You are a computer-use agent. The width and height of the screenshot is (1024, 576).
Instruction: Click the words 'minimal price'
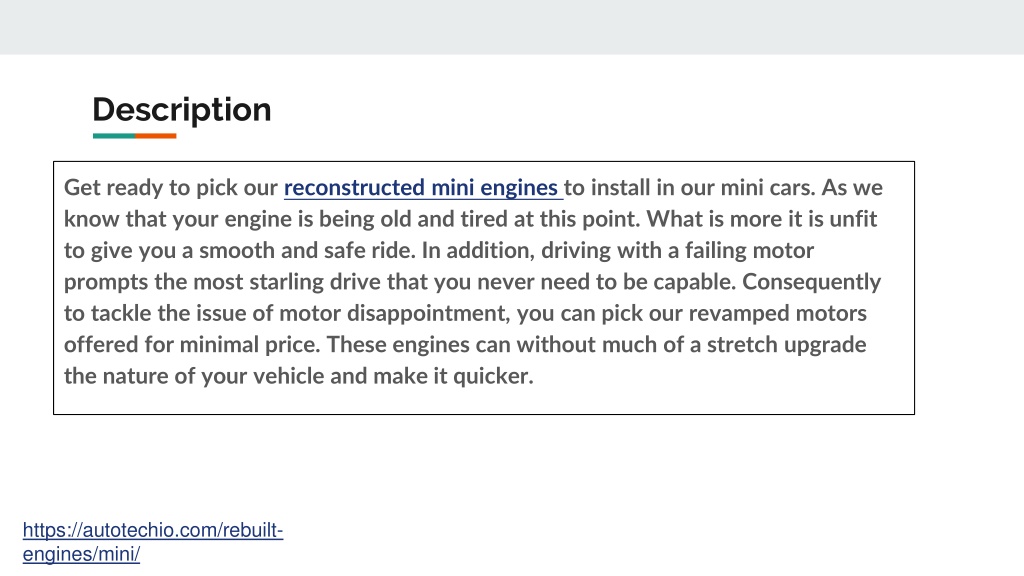pos(249,345)
